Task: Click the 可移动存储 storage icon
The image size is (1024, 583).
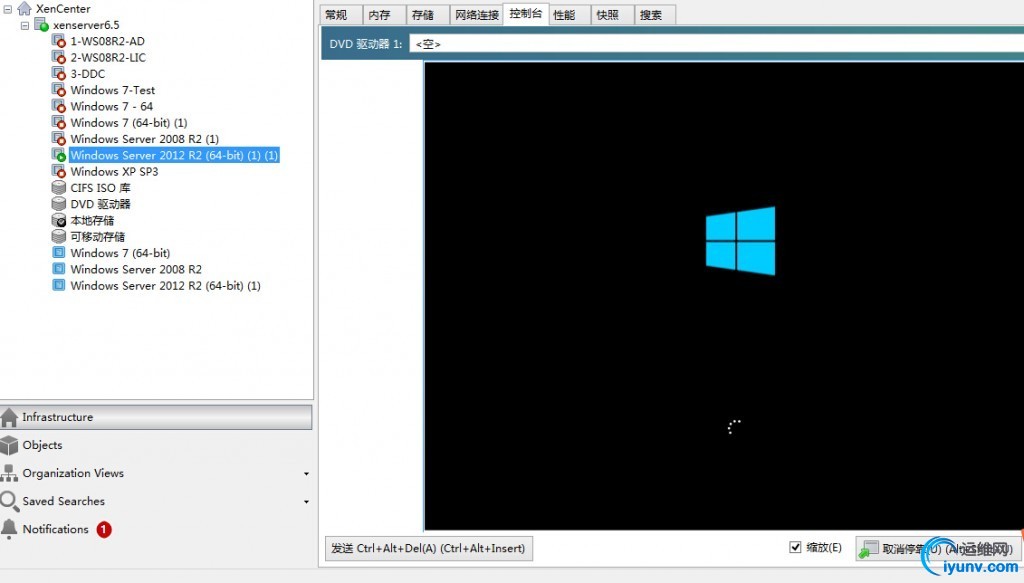Action: (59, 236)
